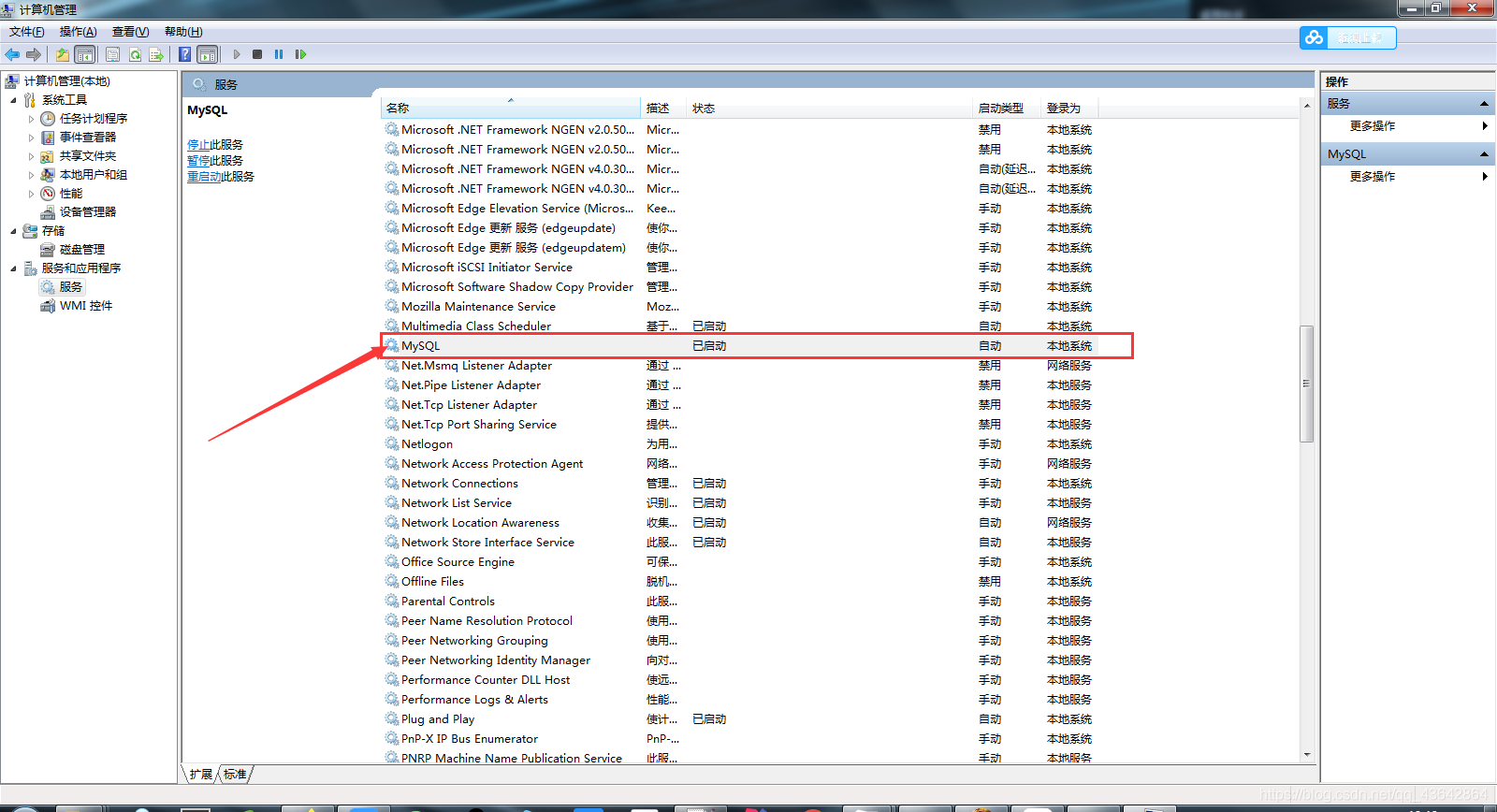
Task: Select 服务 node in the left tree
Action: [x=71, y=287]
